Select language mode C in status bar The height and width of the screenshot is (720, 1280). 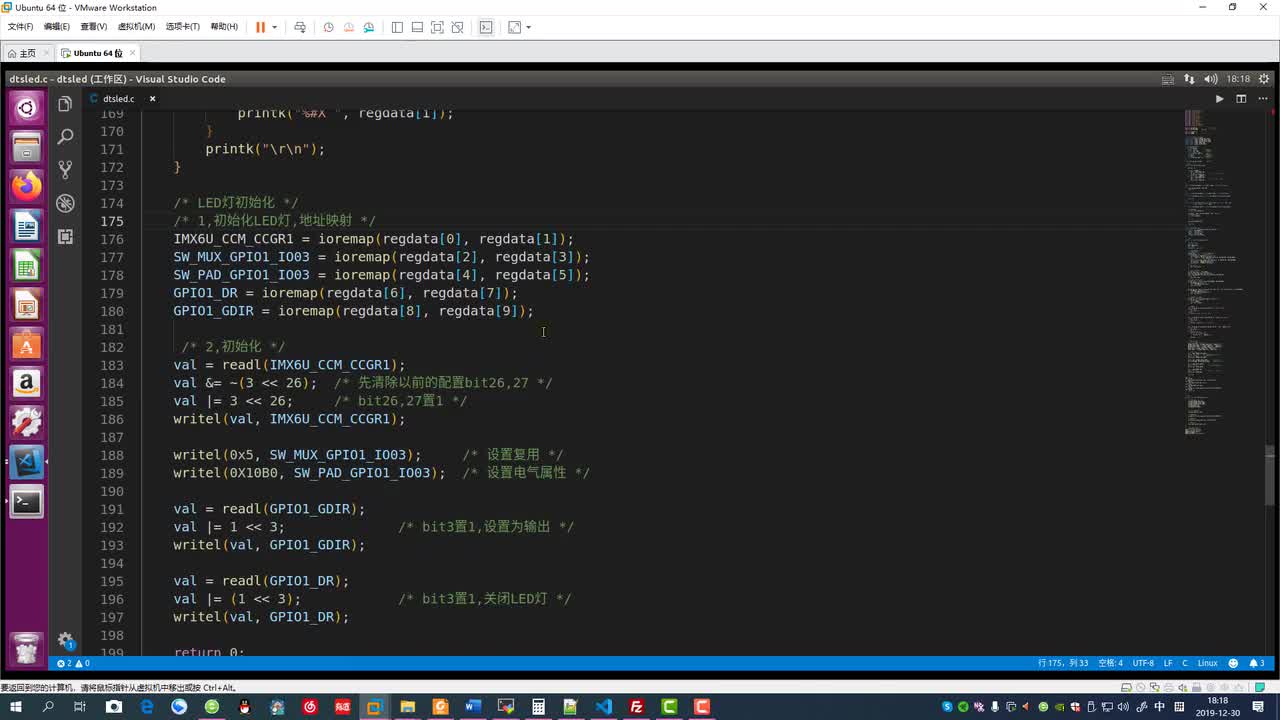pyautogui.click(x=1185, y=663)
